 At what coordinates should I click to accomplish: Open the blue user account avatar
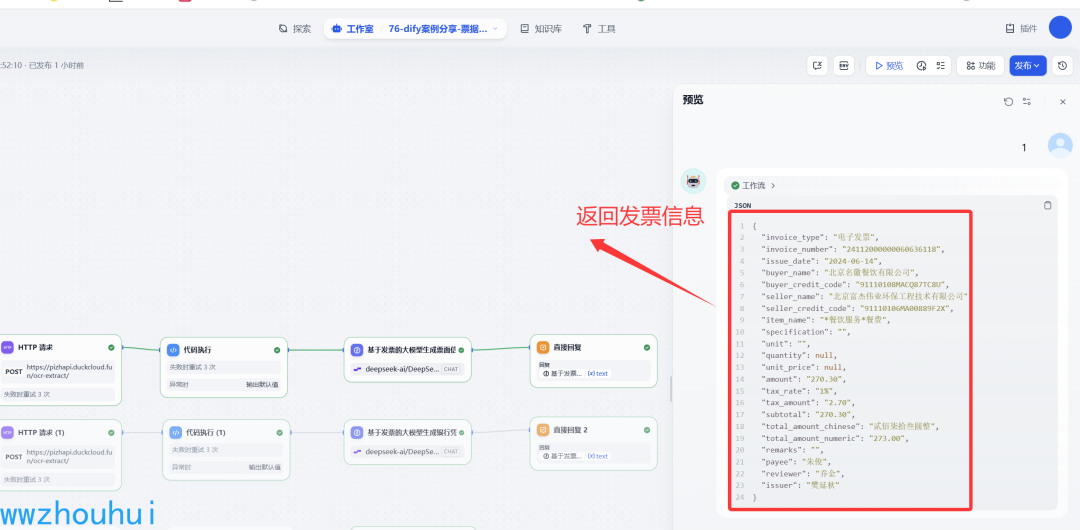pyautogui.click(x=1060, y=28)
